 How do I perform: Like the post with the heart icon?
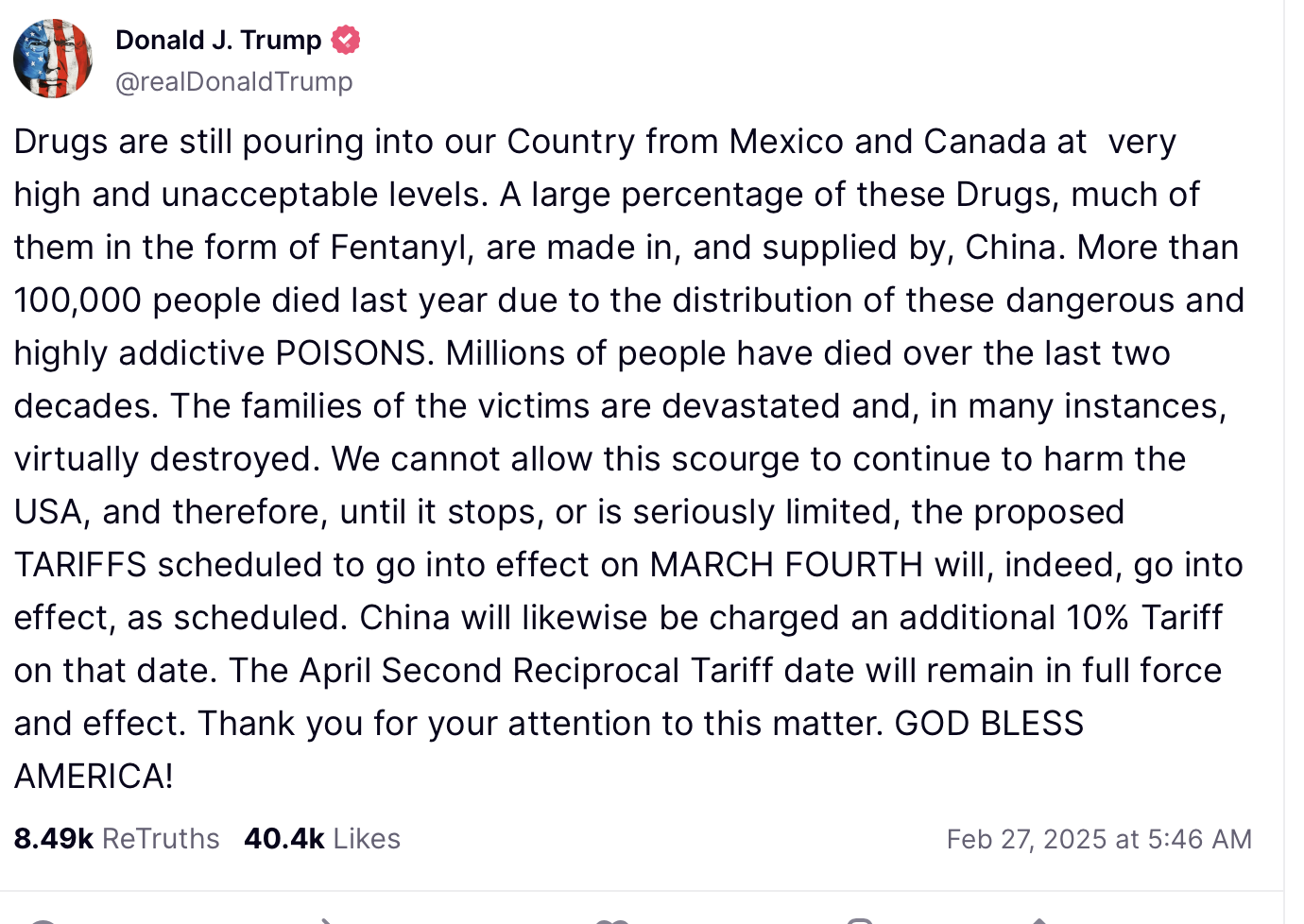(x=611, y=920)
